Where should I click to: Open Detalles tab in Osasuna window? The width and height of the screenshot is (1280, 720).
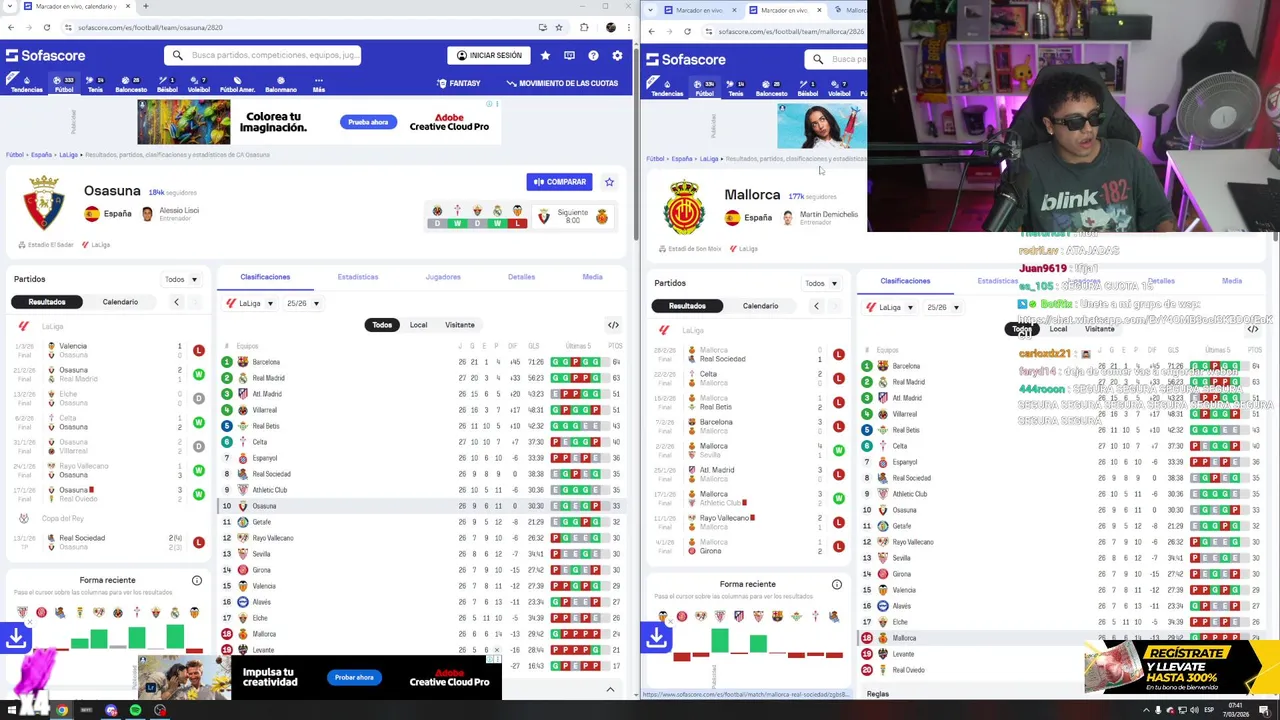pos(521,277)
